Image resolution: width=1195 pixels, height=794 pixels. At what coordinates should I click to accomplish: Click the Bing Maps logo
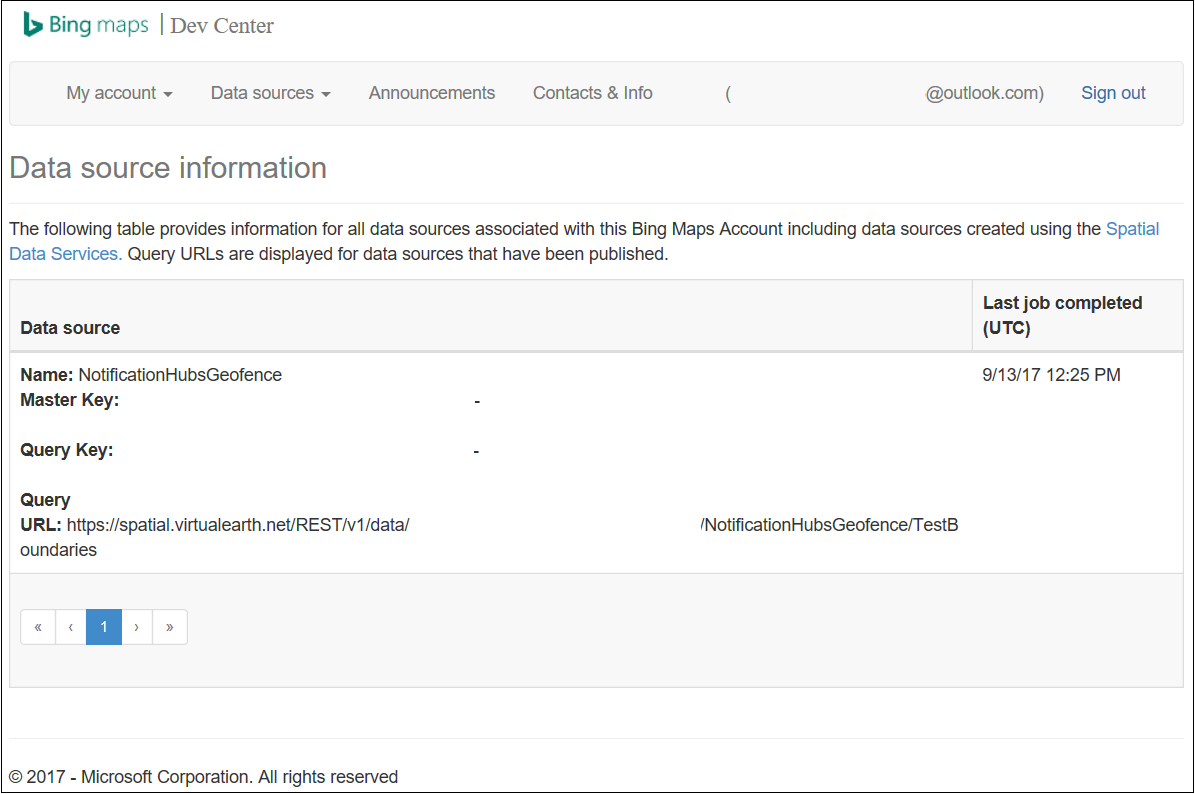point(85,25)
